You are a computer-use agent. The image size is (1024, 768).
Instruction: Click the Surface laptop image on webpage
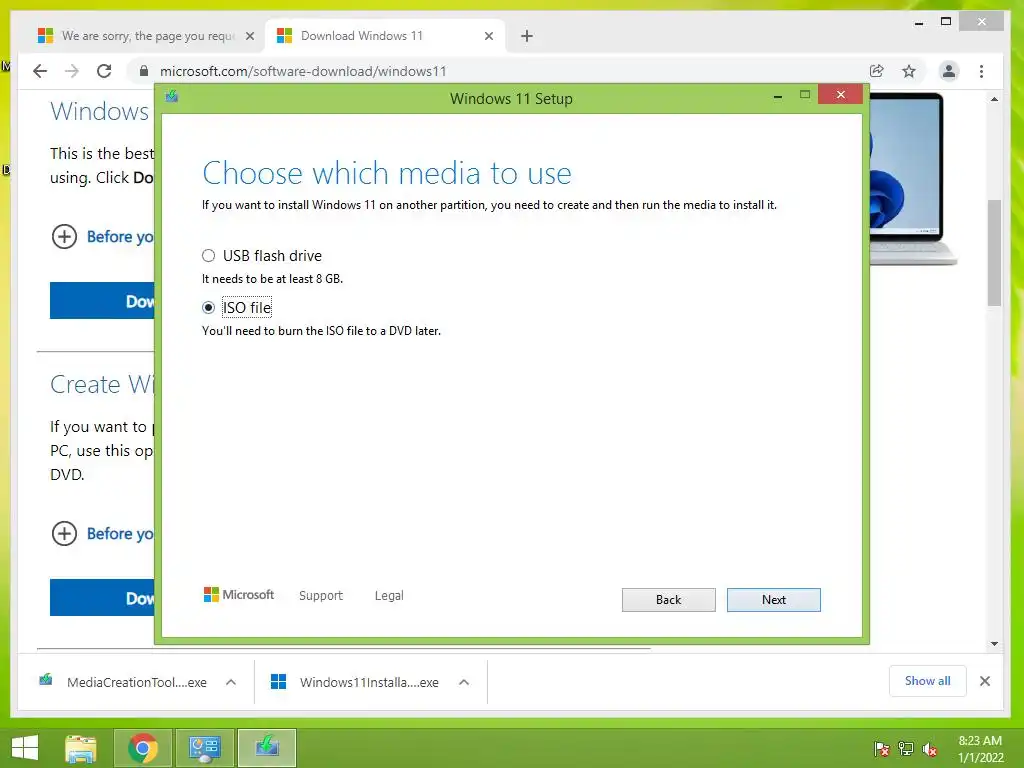912,178
